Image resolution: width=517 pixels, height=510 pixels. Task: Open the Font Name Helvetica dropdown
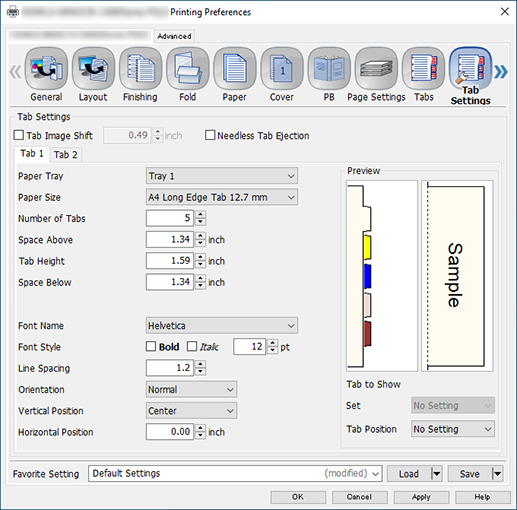(222, 325)
